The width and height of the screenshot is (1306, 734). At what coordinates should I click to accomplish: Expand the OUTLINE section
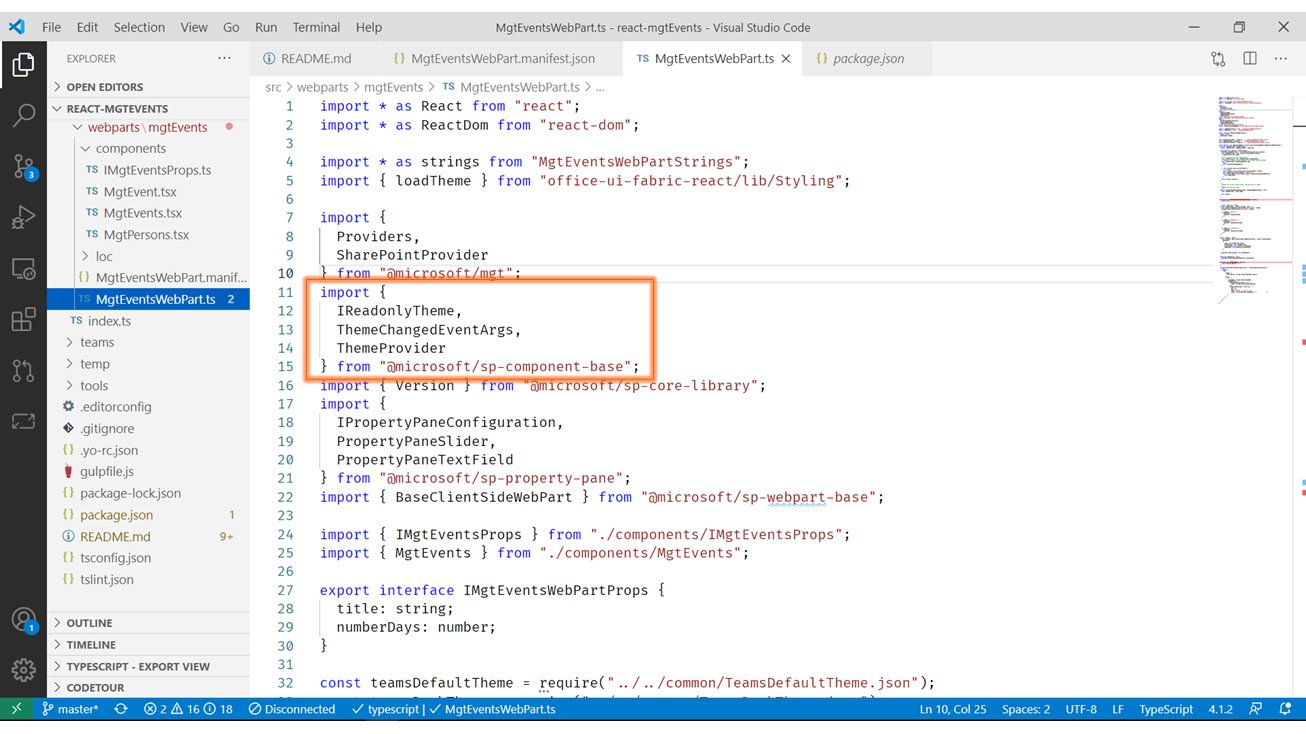(x=89, y=623)
